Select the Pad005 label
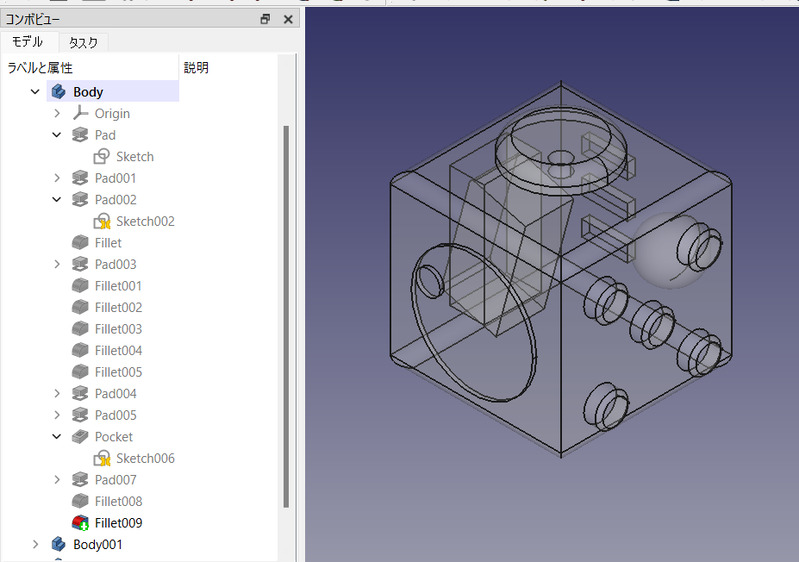The width and height of the screenshot is (799, 562). click(x=116, y=415)
